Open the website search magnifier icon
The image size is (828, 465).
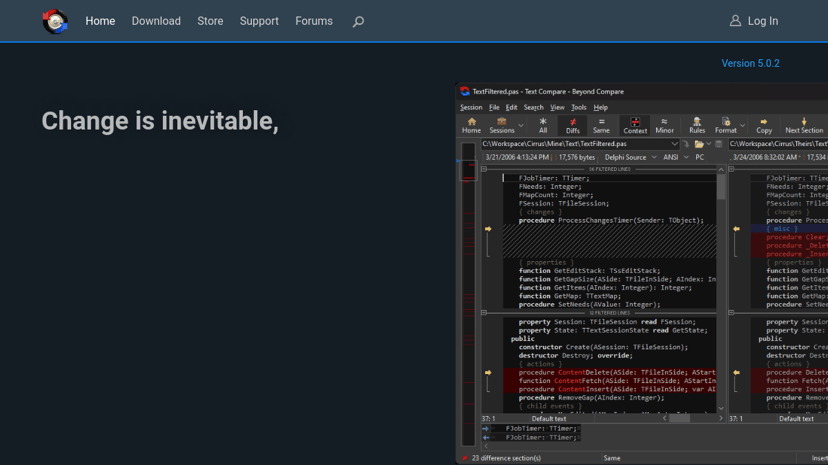[x=358, y=22]
